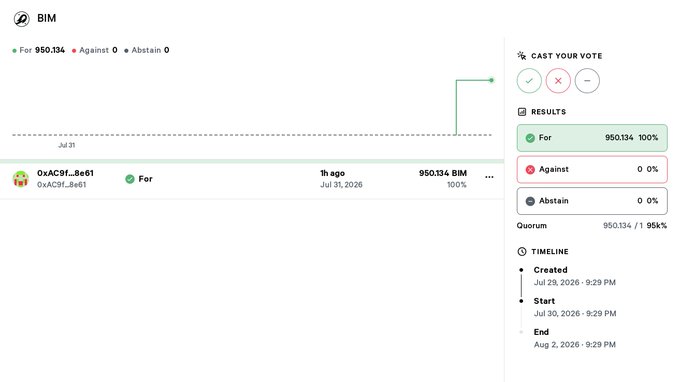Click the 95k% quorum percentage

(x=657, y=225)
